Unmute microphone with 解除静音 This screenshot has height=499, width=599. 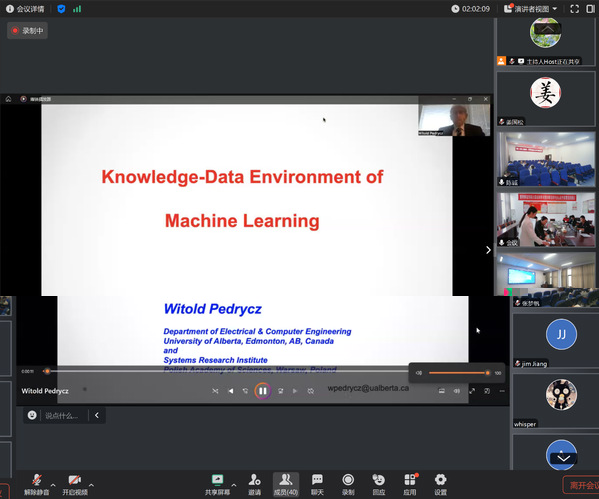point(37,484)
